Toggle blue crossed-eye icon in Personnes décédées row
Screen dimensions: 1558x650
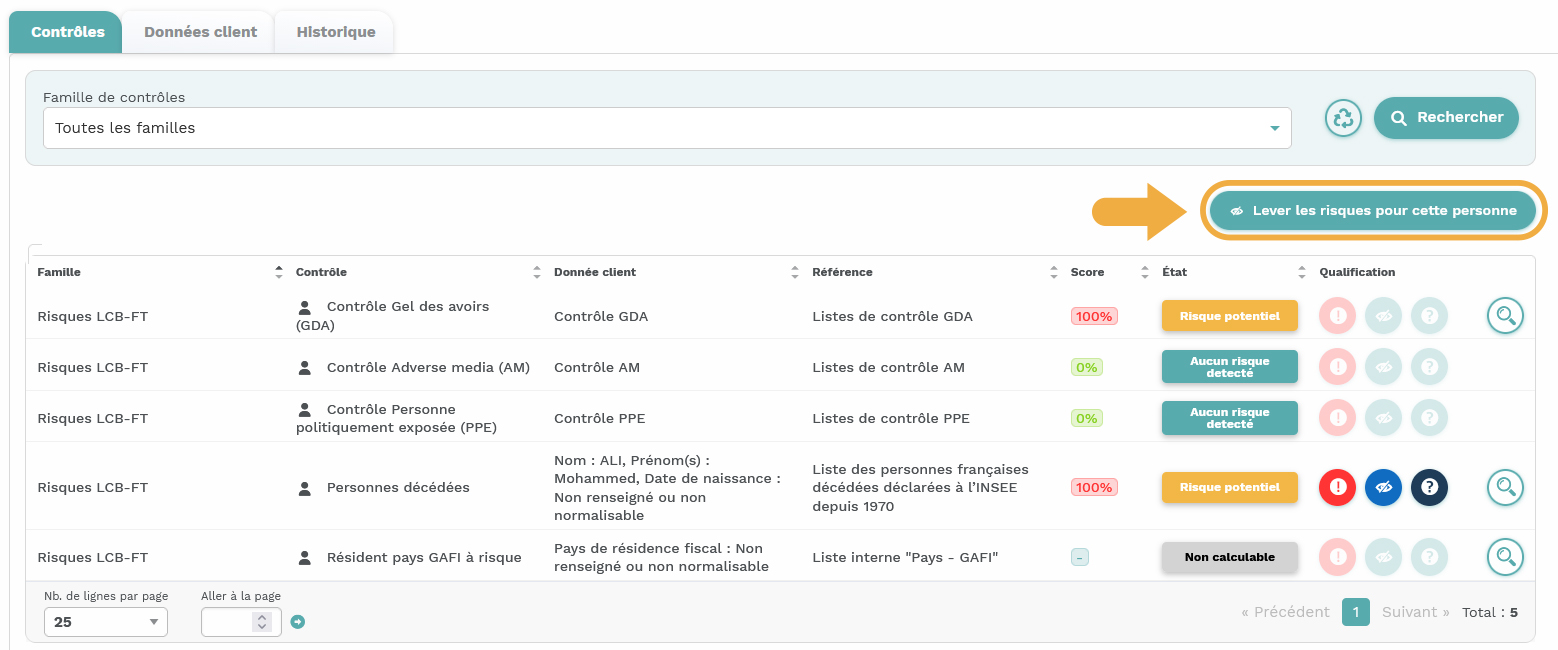click(x=1384, y=487)
